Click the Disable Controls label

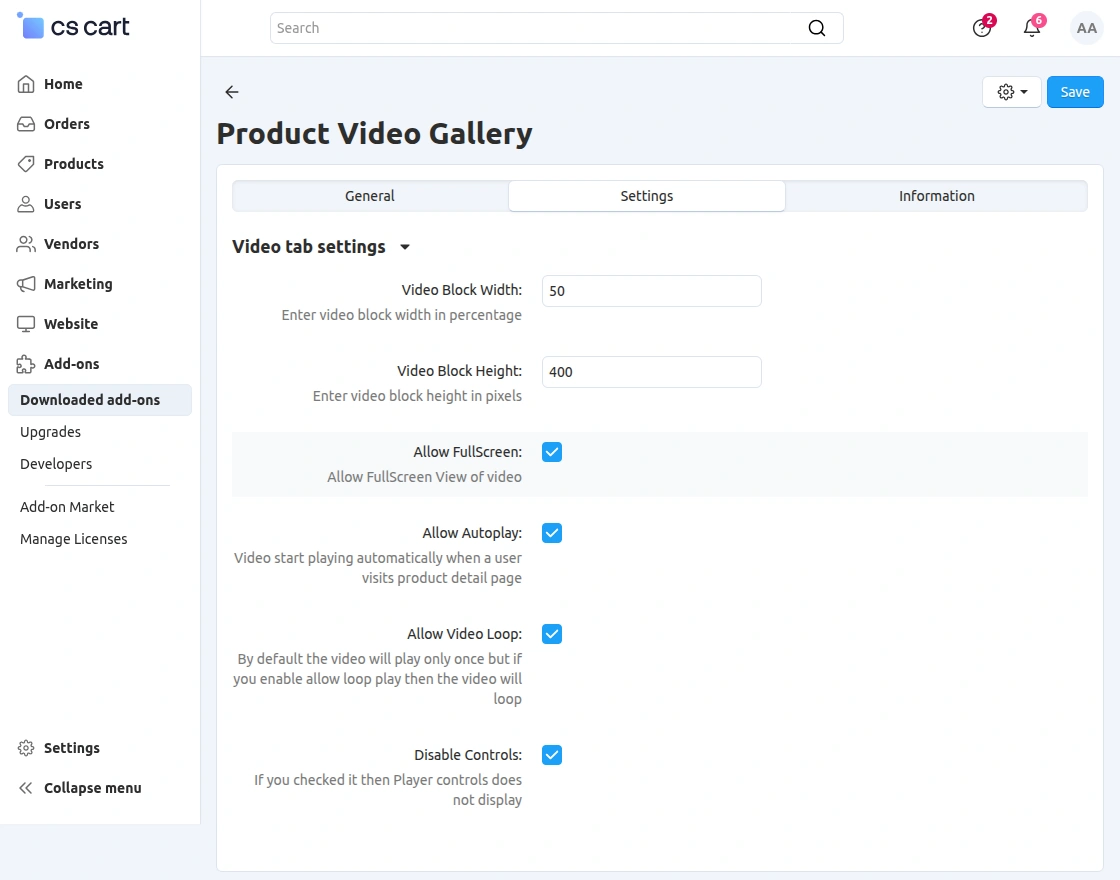pos(468,755)
